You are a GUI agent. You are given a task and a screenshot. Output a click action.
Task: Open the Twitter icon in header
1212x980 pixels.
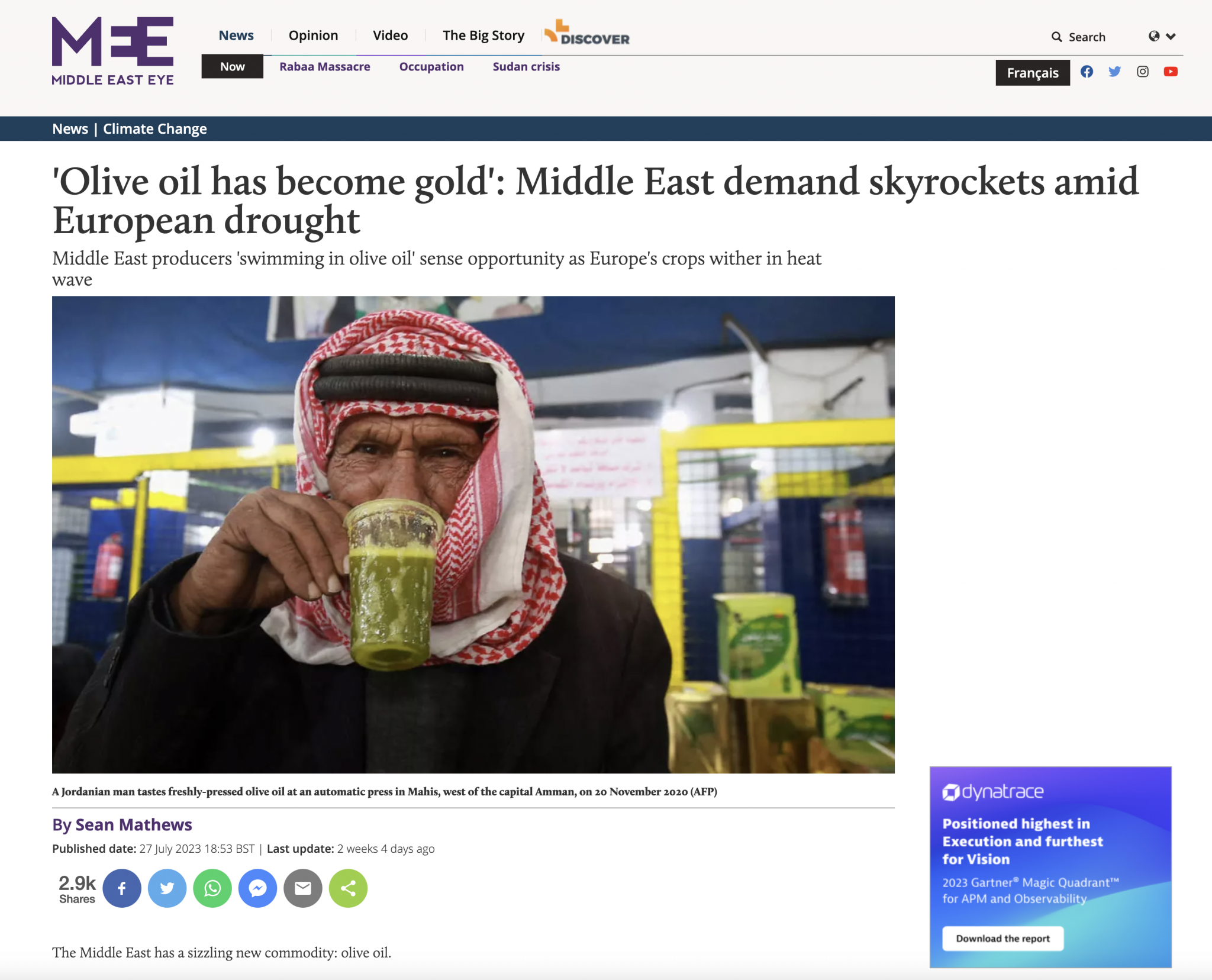coord(1114,72)
